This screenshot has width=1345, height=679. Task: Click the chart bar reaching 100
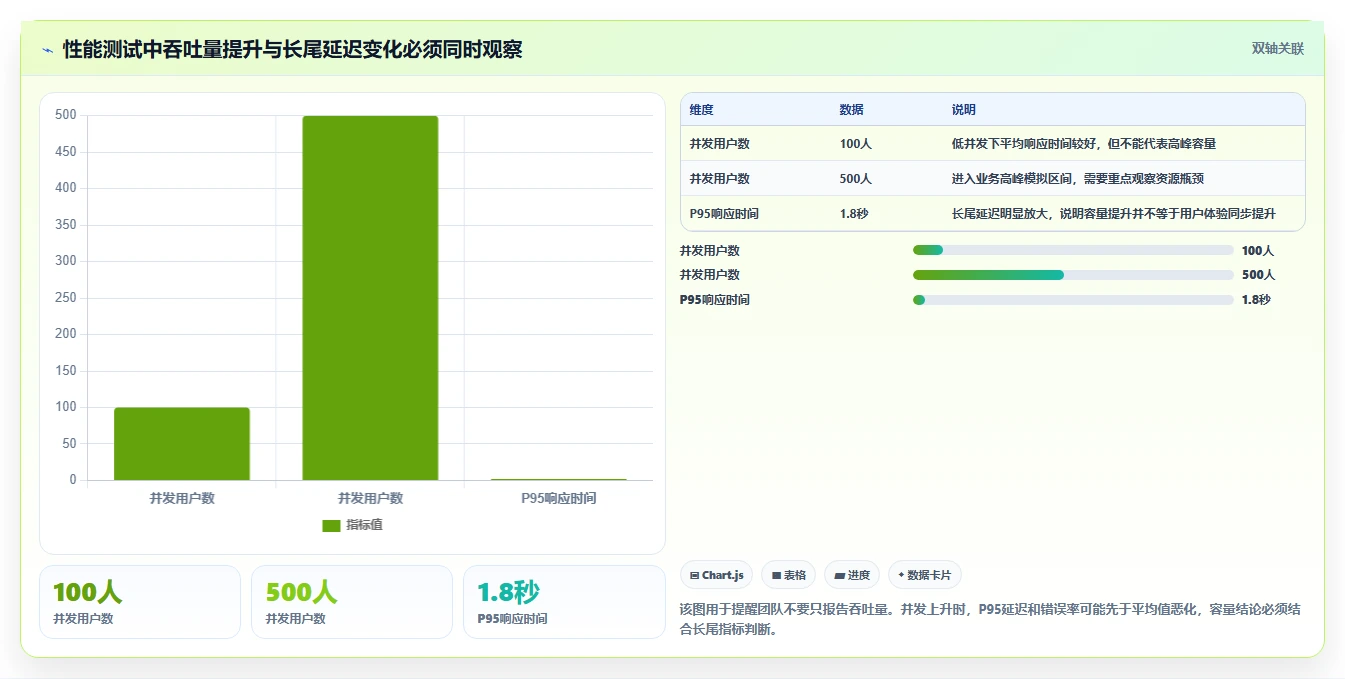point(182,444)
